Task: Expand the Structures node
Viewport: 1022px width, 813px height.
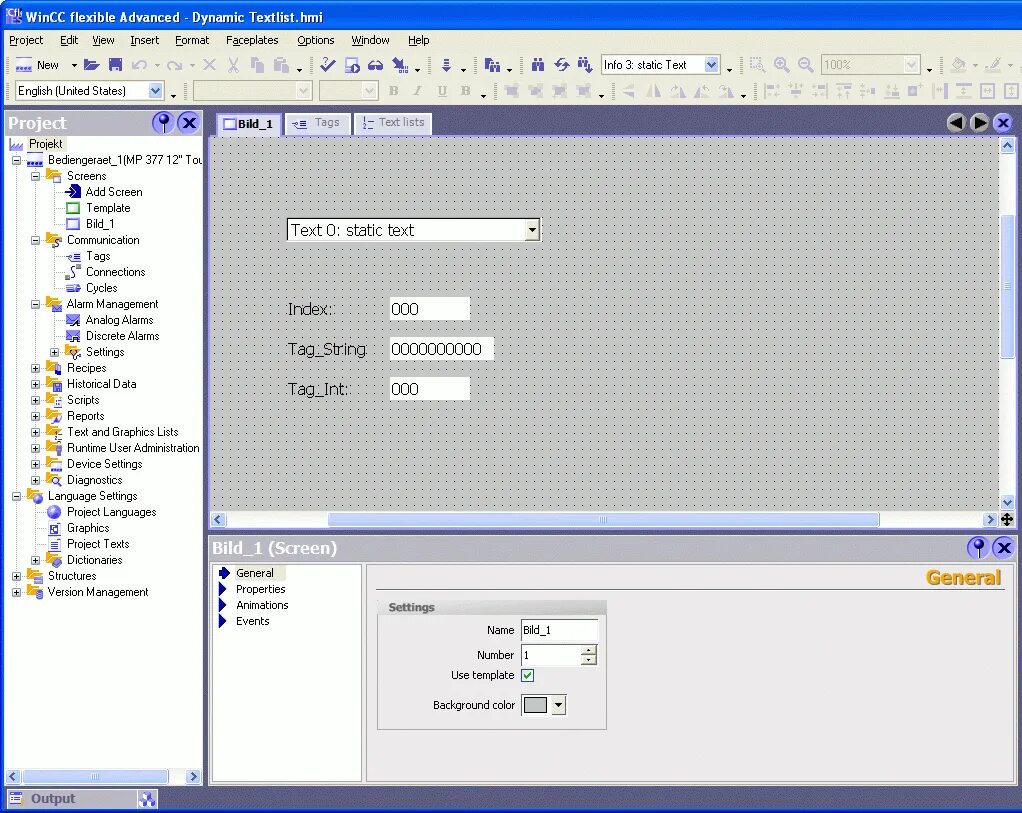Action: [x=17, y=576]
